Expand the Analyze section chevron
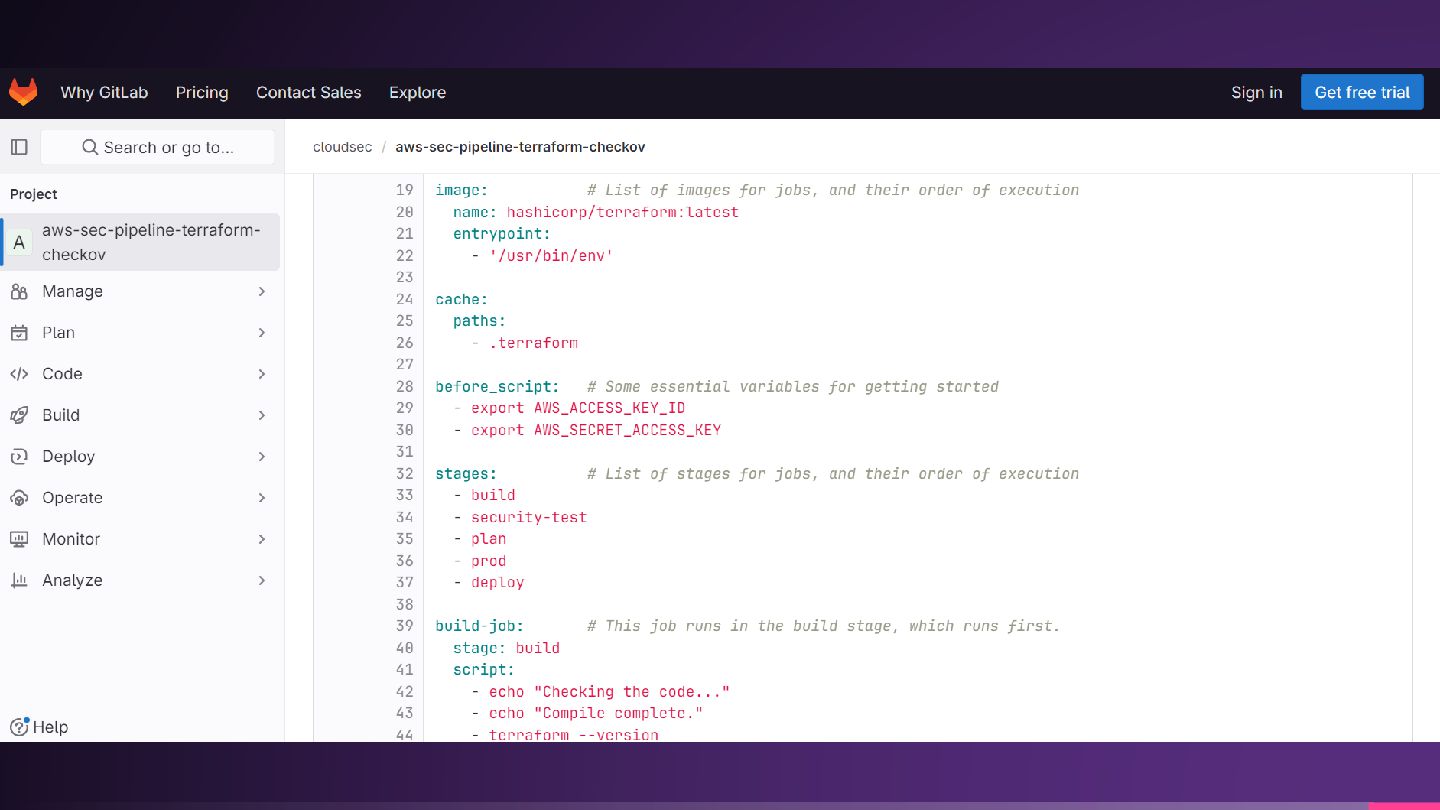 click(262, 580)
